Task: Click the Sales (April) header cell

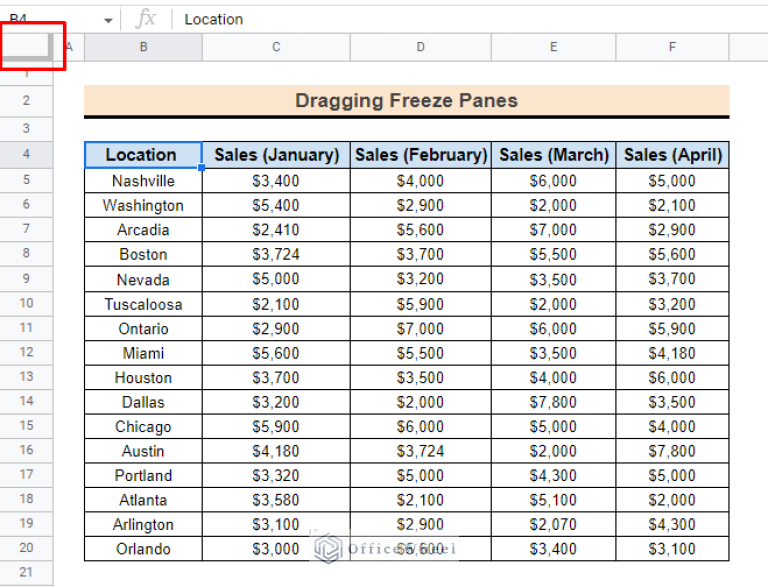Action: (672, 155)
